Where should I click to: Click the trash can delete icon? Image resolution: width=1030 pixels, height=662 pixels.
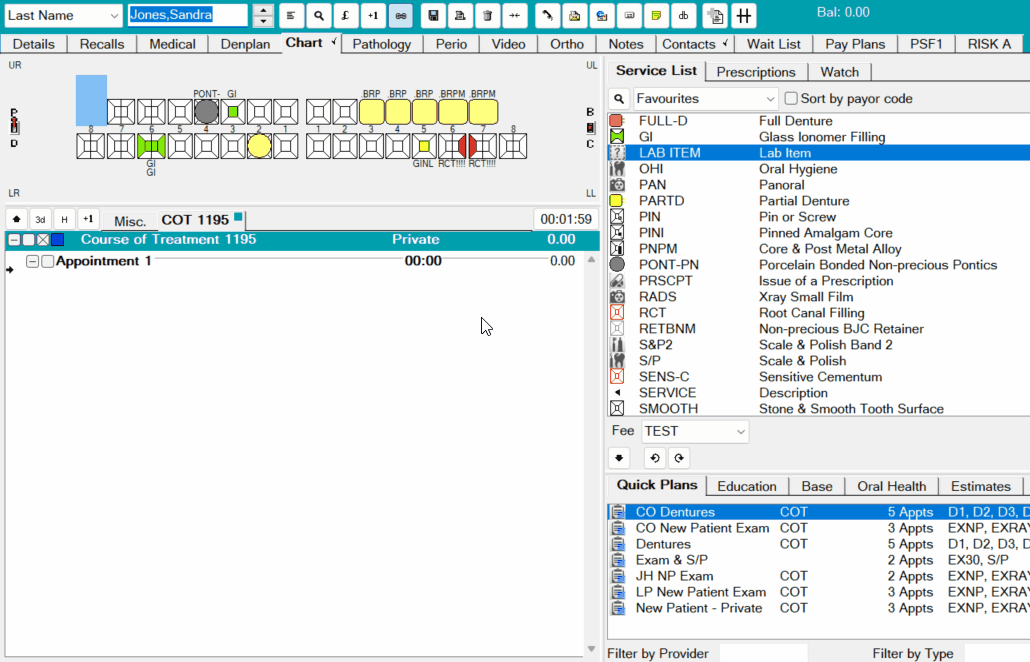click(x=486, y=16)
